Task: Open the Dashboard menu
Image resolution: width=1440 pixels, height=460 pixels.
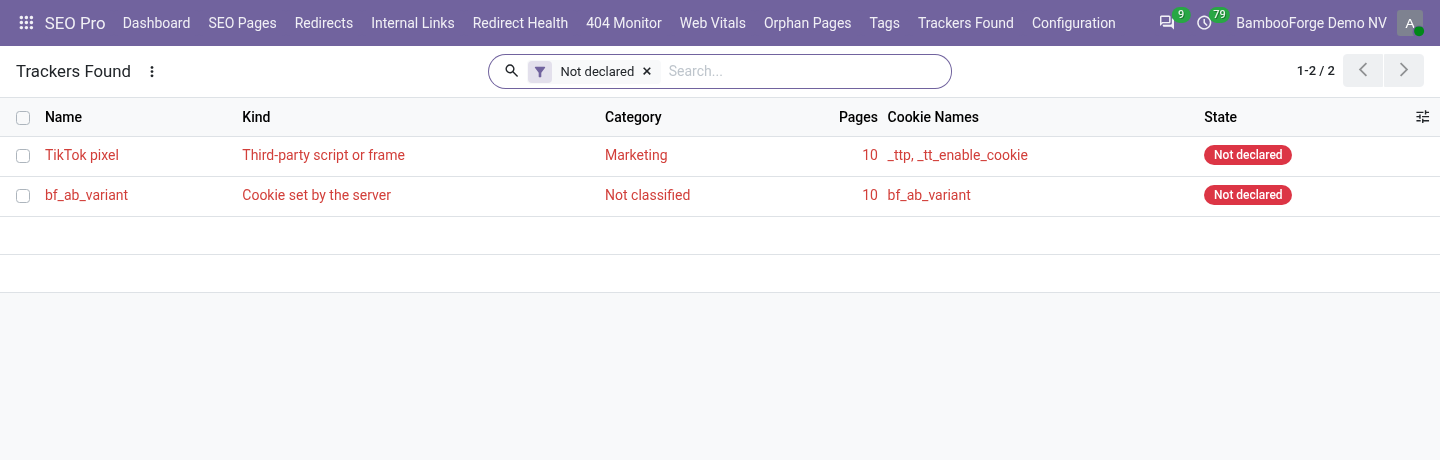Action: (156, 23)
